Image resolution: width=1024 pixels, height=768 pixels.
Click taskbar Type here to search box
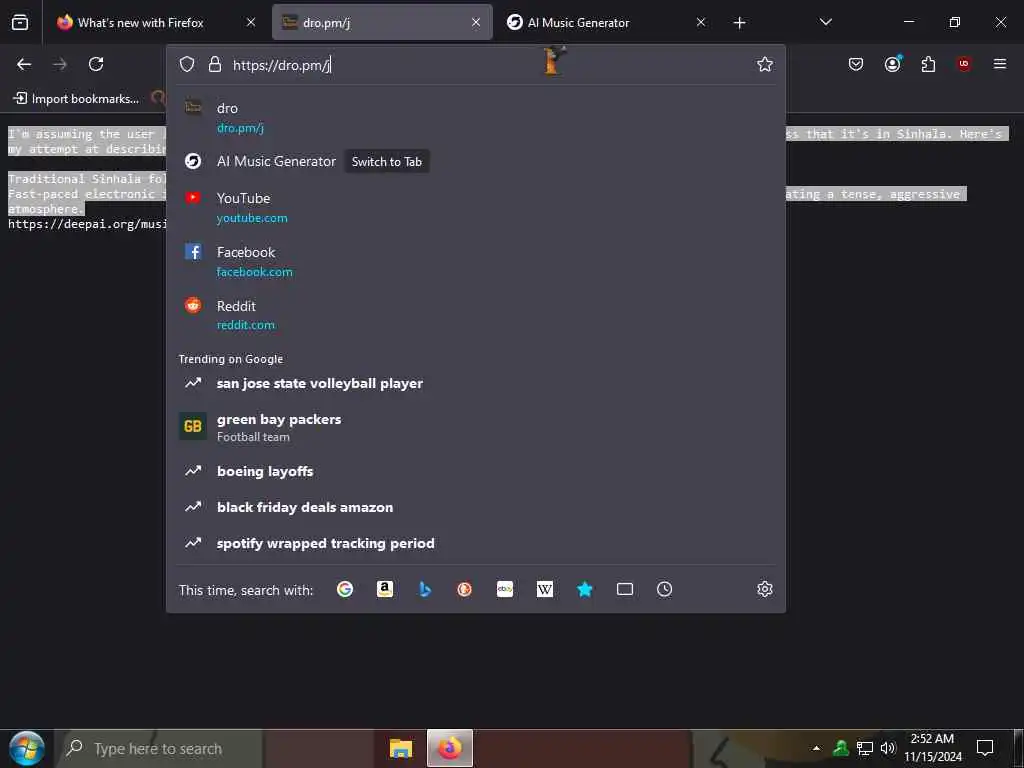[x=158, y=748]
